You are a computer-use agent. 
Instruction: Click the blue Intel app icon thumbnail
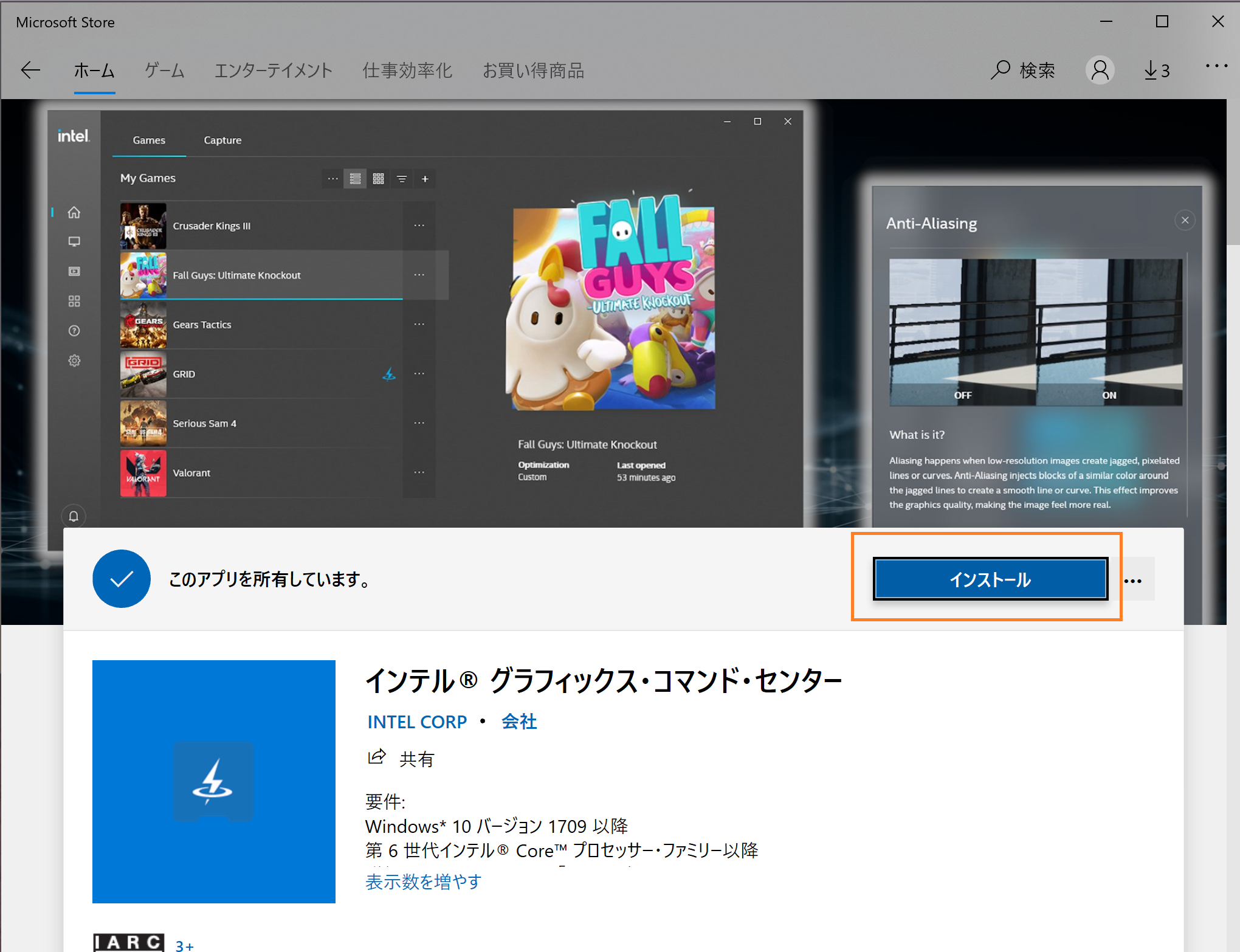click(x=213, y=782)
